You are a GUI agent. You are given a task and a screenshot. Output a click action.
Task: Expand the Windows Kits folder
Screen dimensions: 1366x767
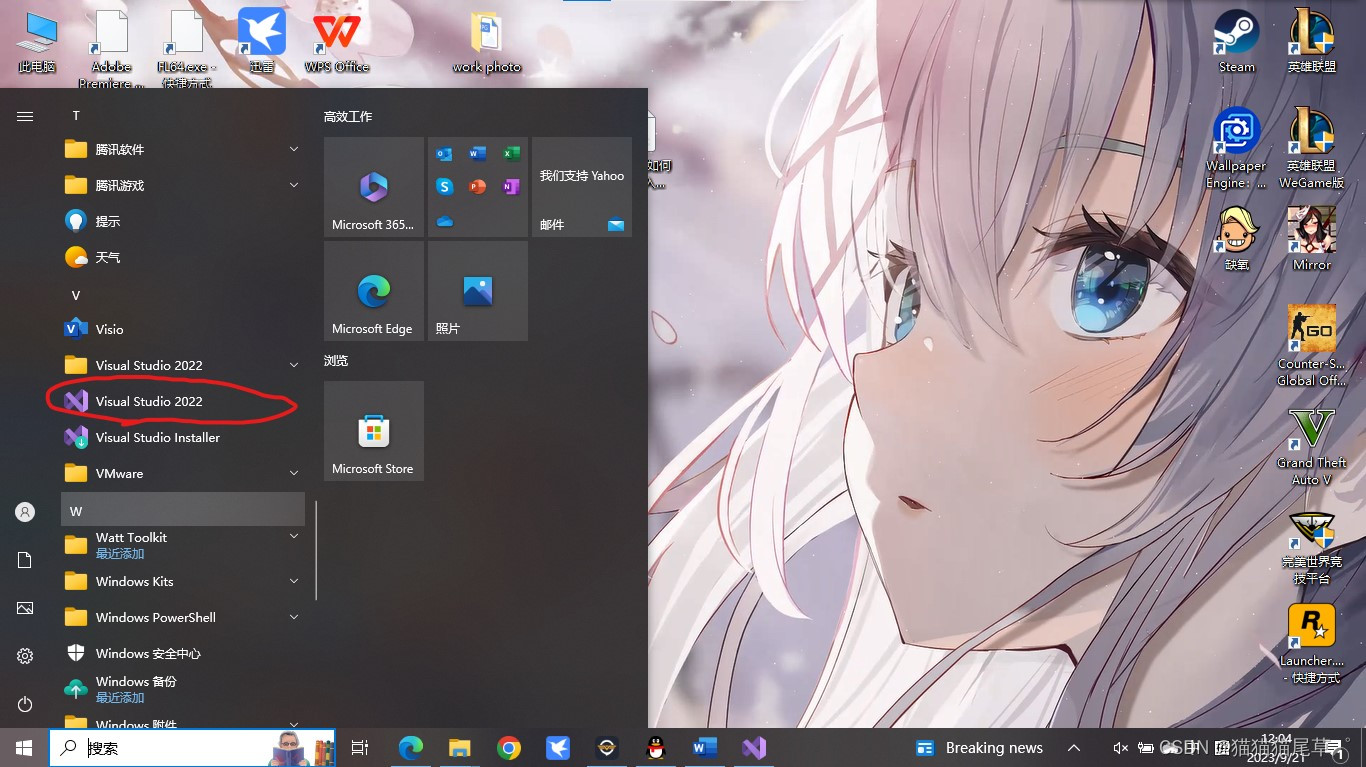pyautogui.click(x=294, y=581)
